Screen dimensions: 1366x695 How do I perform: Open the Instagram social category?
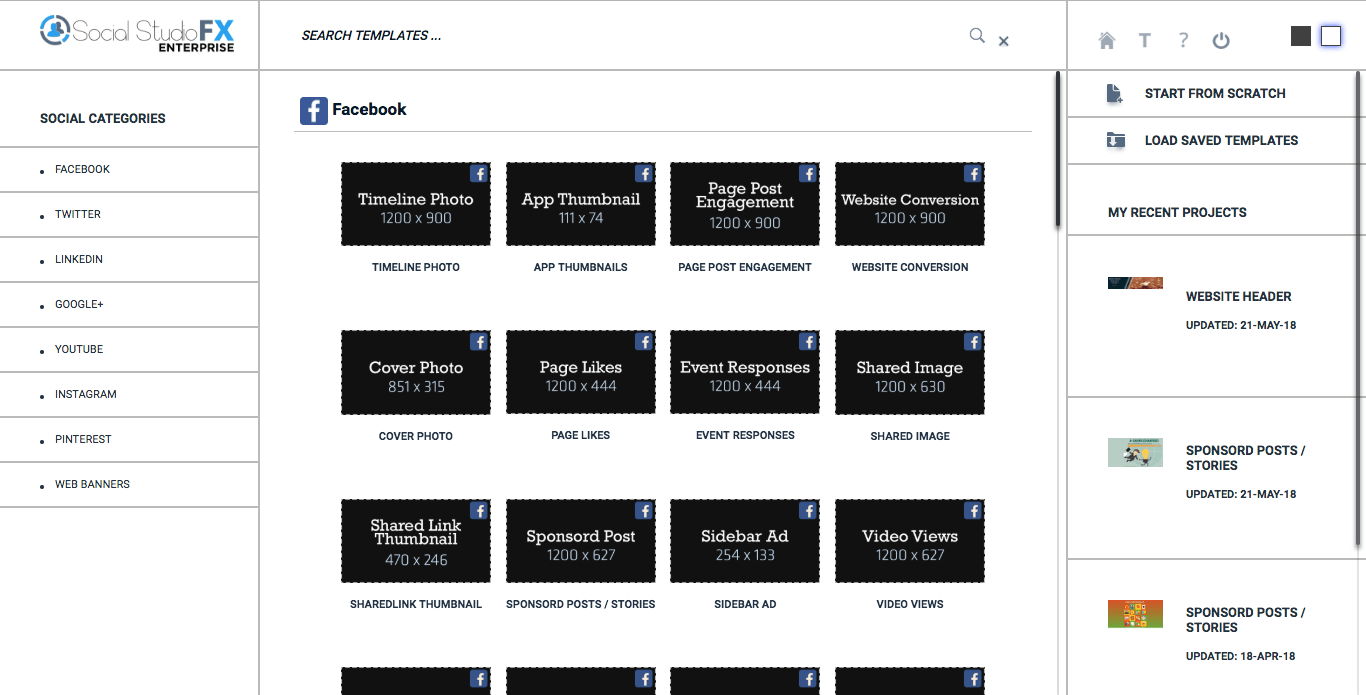[x=129, y=395]
